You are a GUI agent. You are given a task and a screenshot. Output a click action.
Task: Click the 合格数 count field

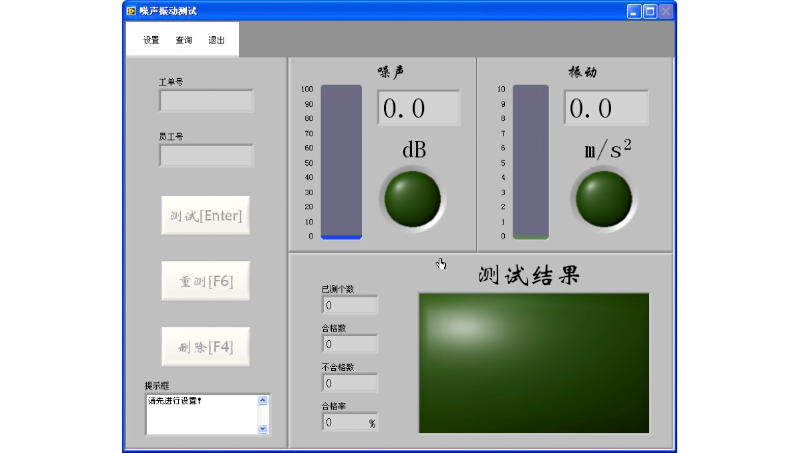[x=350, y=344]
